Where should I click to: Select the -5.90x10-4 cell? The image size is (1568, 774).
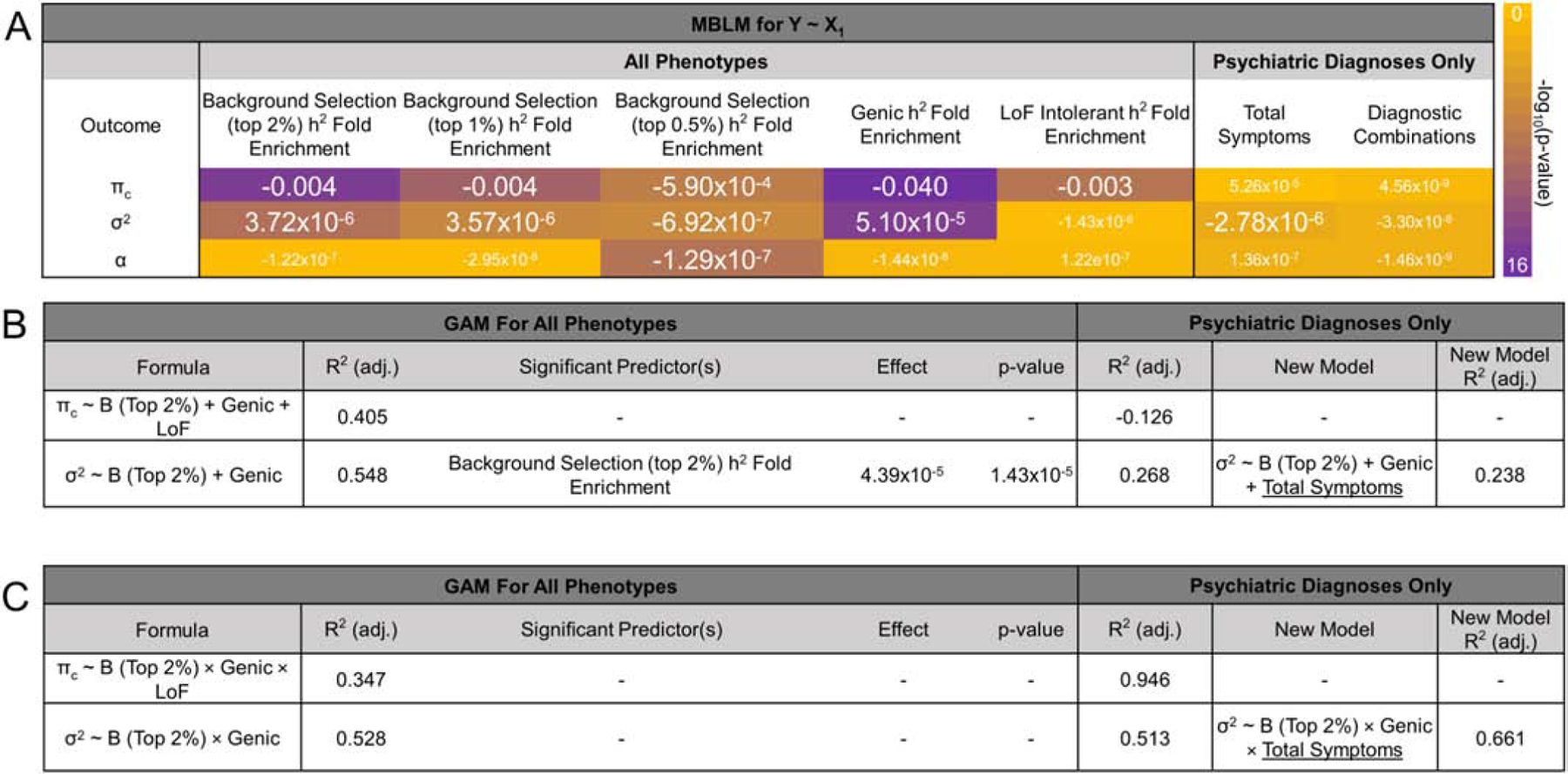coord(712,186)
